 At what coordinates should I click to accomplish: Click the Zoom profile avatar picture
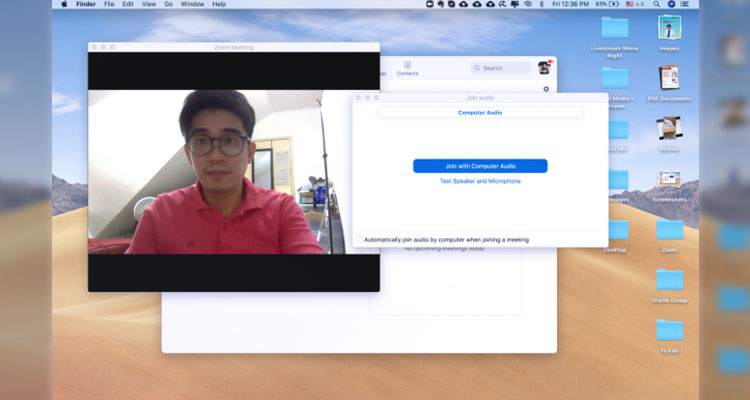[x=544, y=68]
